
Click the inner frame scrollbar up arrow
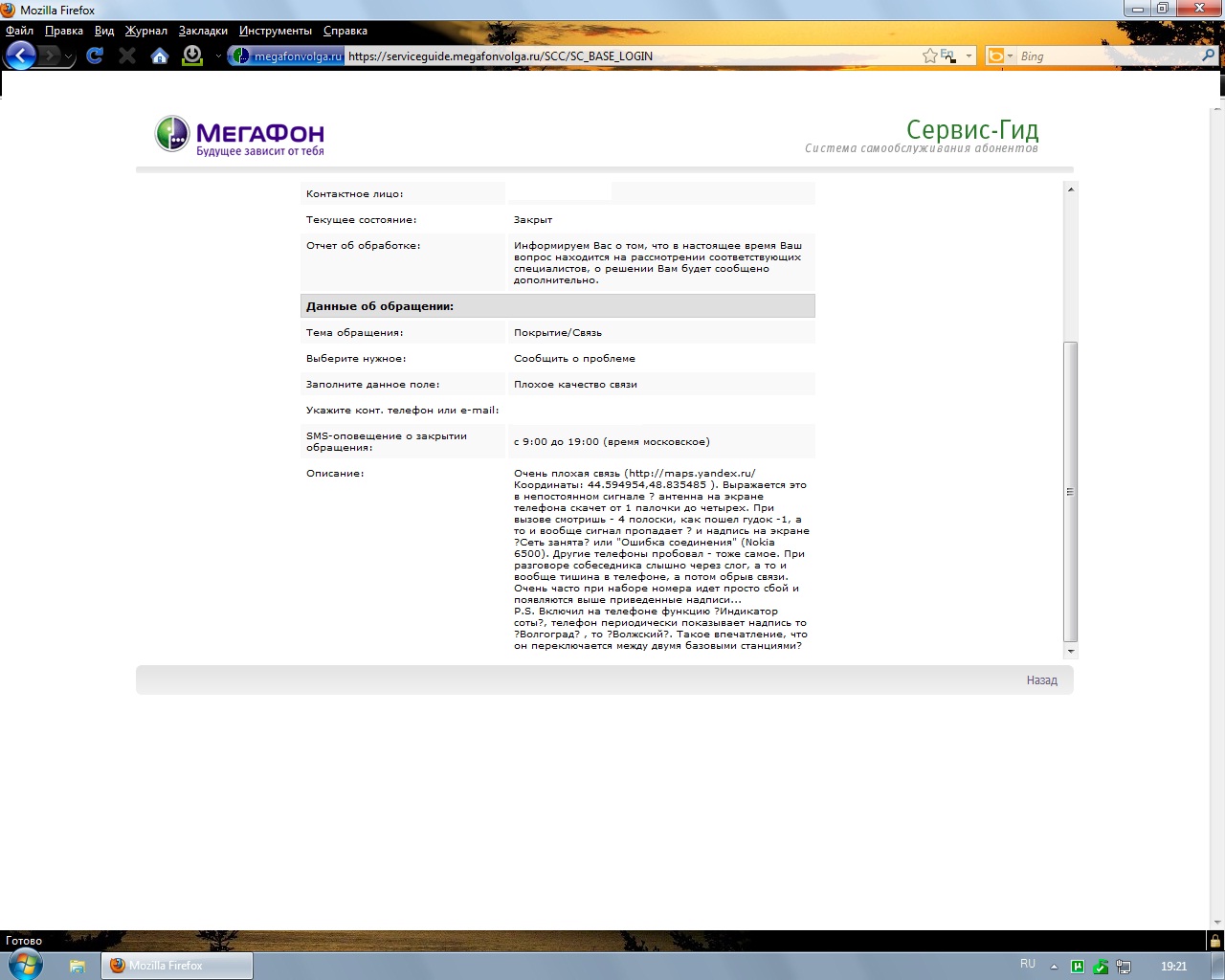pyautogui.click(x=1071, y=189)
